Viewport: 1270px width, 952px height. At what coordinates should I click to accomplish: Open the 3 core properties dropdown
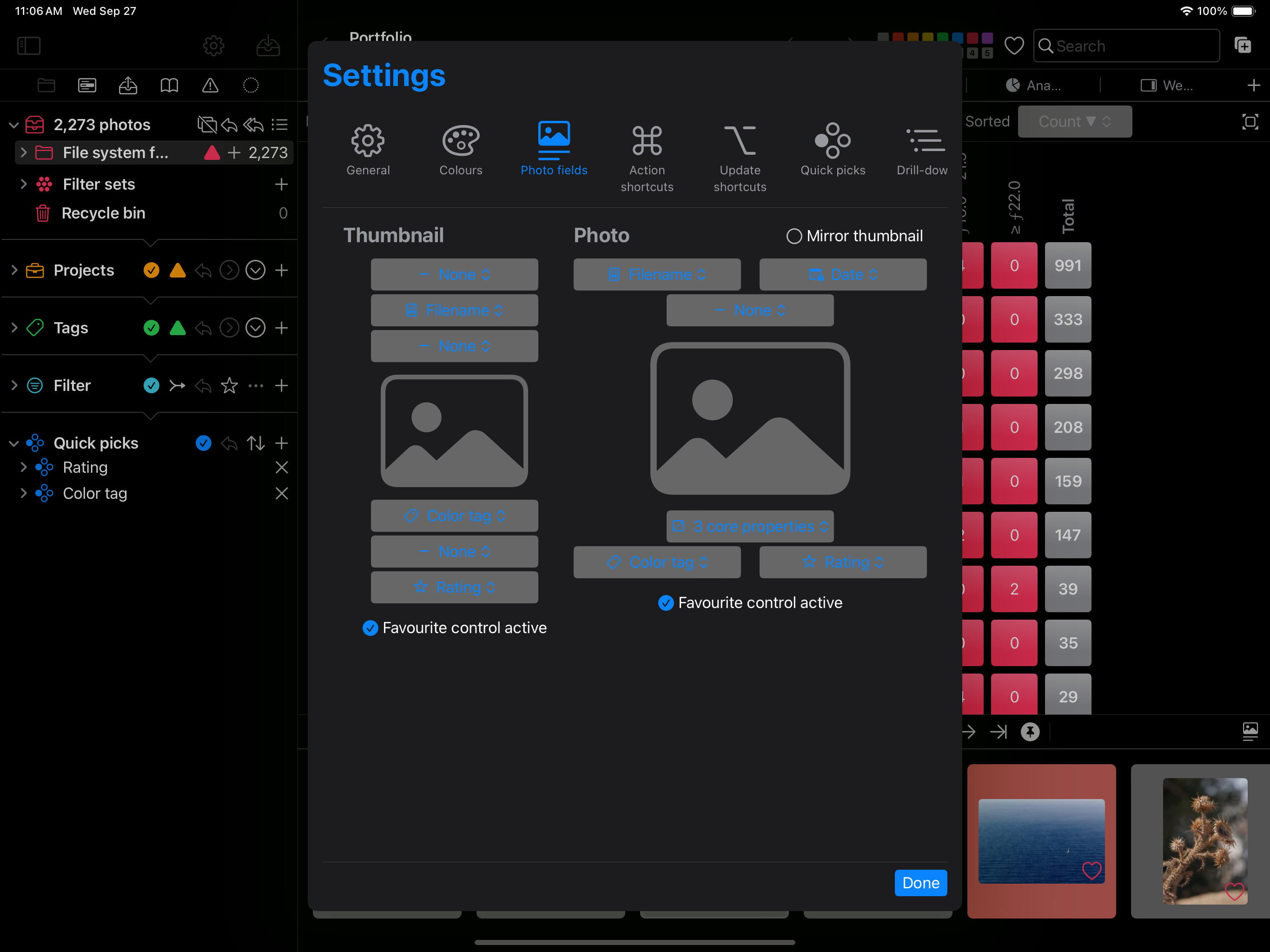[x=750, y=526]
